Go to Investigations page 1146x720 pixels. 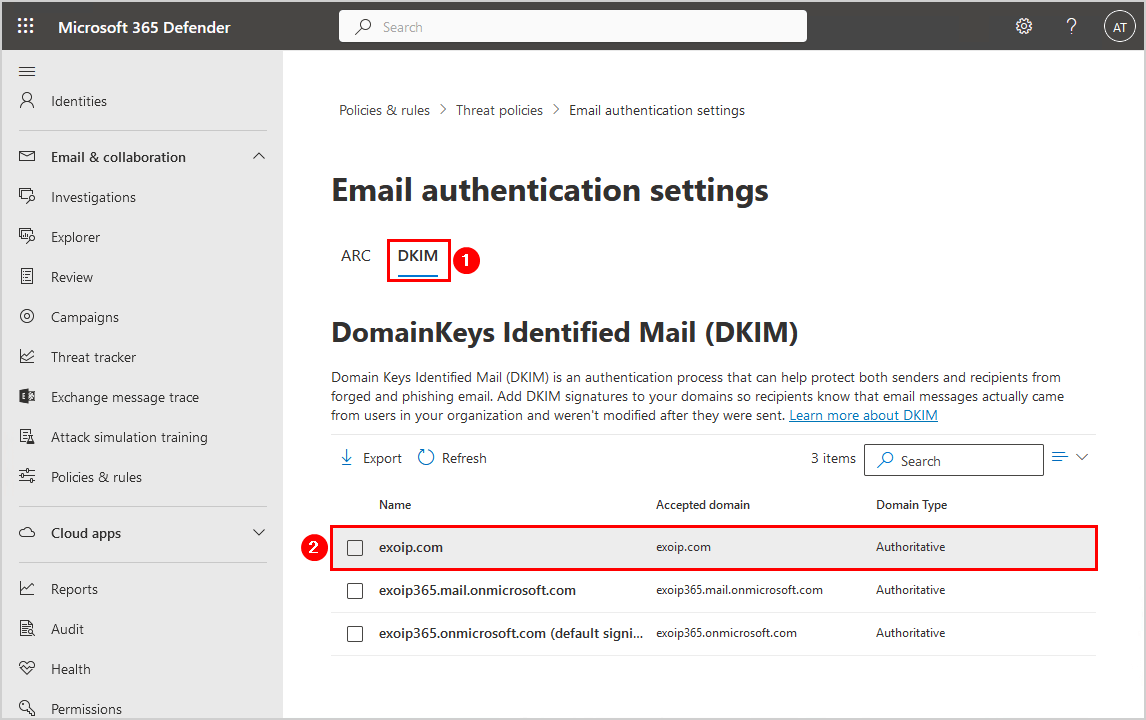point(94,197)
